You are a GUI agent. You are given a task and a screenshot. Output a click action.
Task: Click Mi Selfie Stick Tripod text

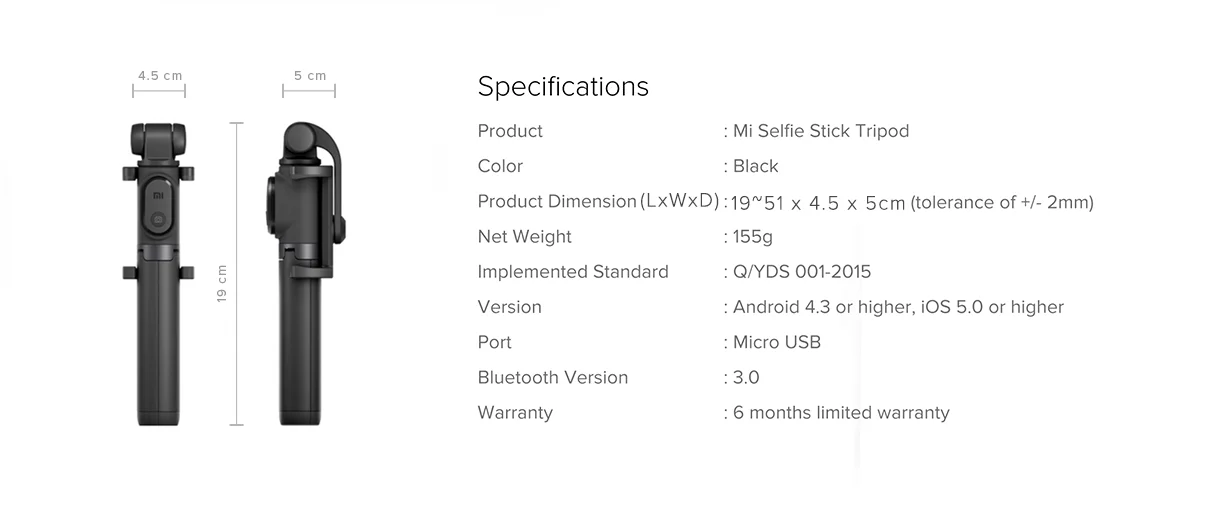[820, 131]
